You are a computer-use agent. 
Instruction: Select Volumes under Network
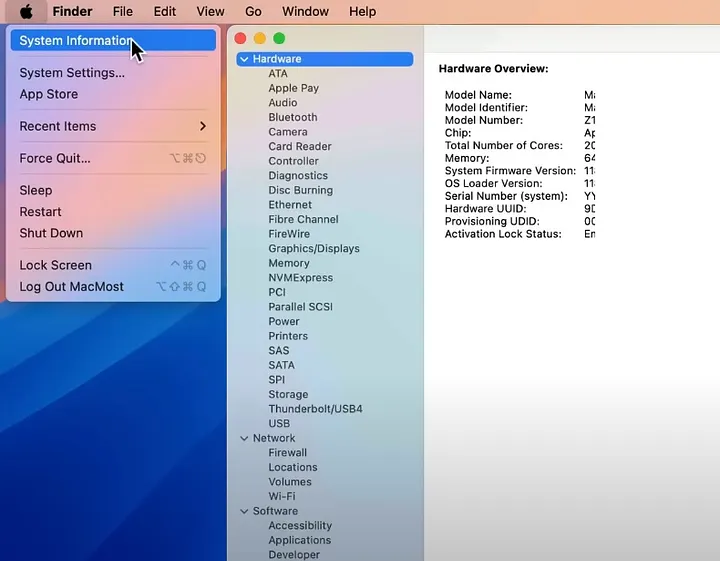[290, 482]
